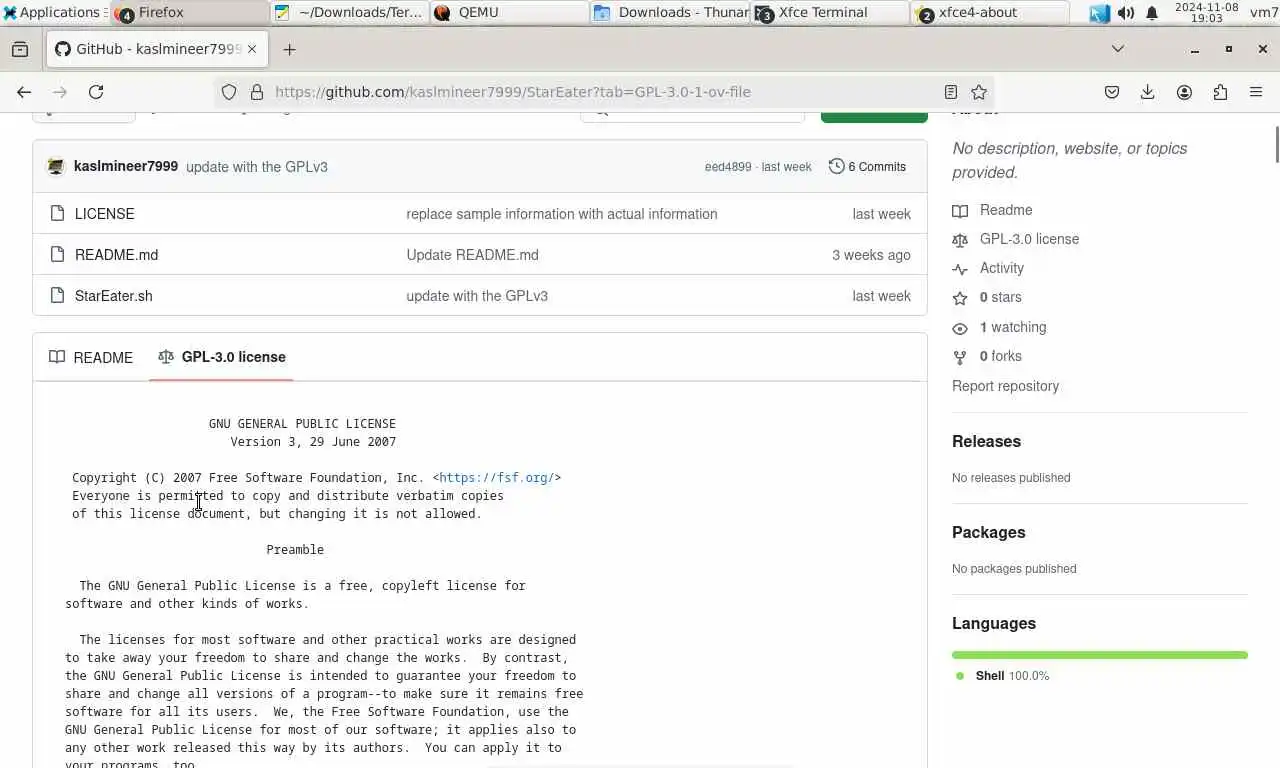Viewport: 1280px width, 768px height.
Task: View the 6 Commits history
Action: 868,166
